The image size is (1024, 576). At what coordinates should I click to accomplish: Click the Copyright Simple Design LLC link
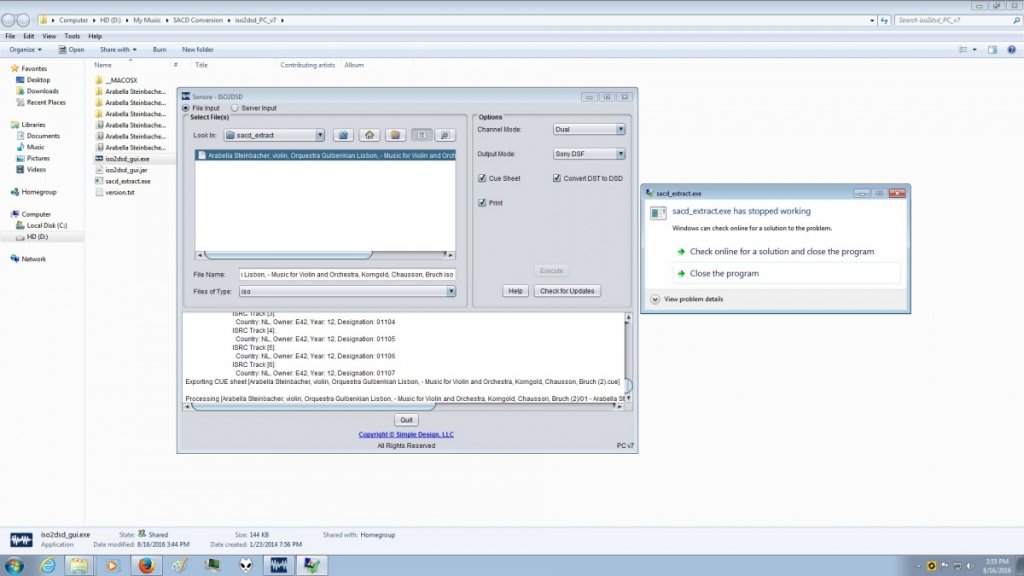[x=406, y=434]
